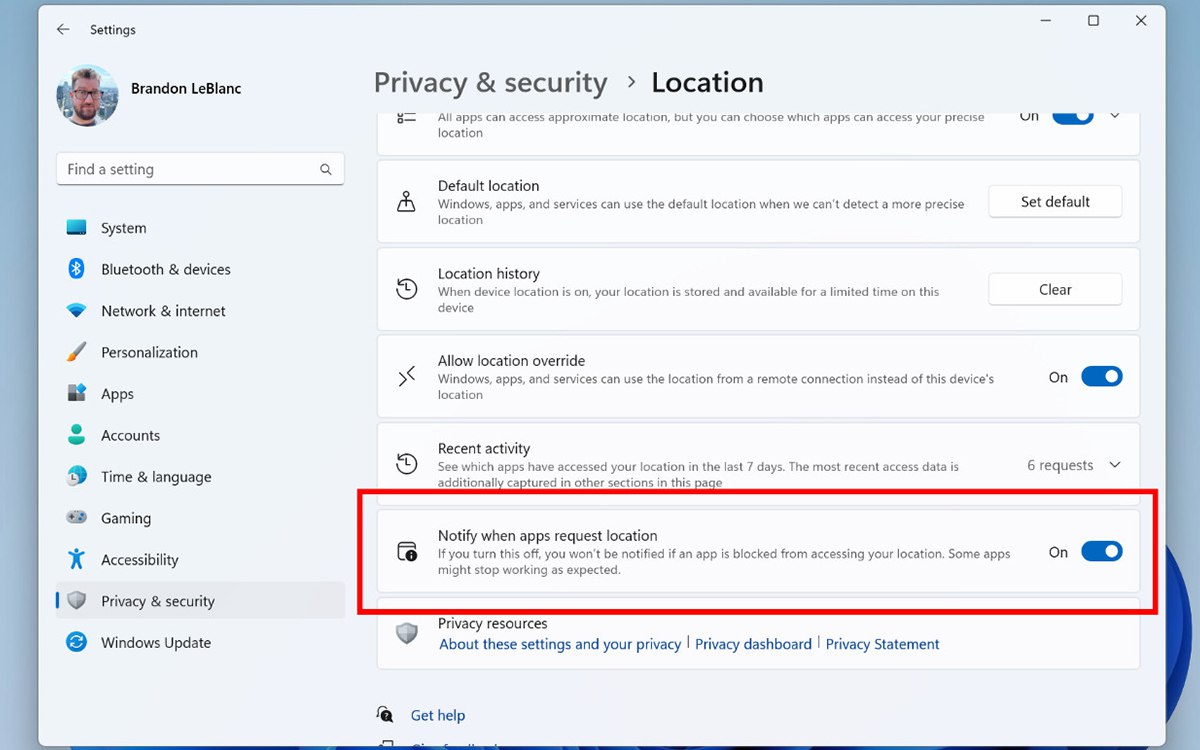Open the Apps section

coord(76,393)
